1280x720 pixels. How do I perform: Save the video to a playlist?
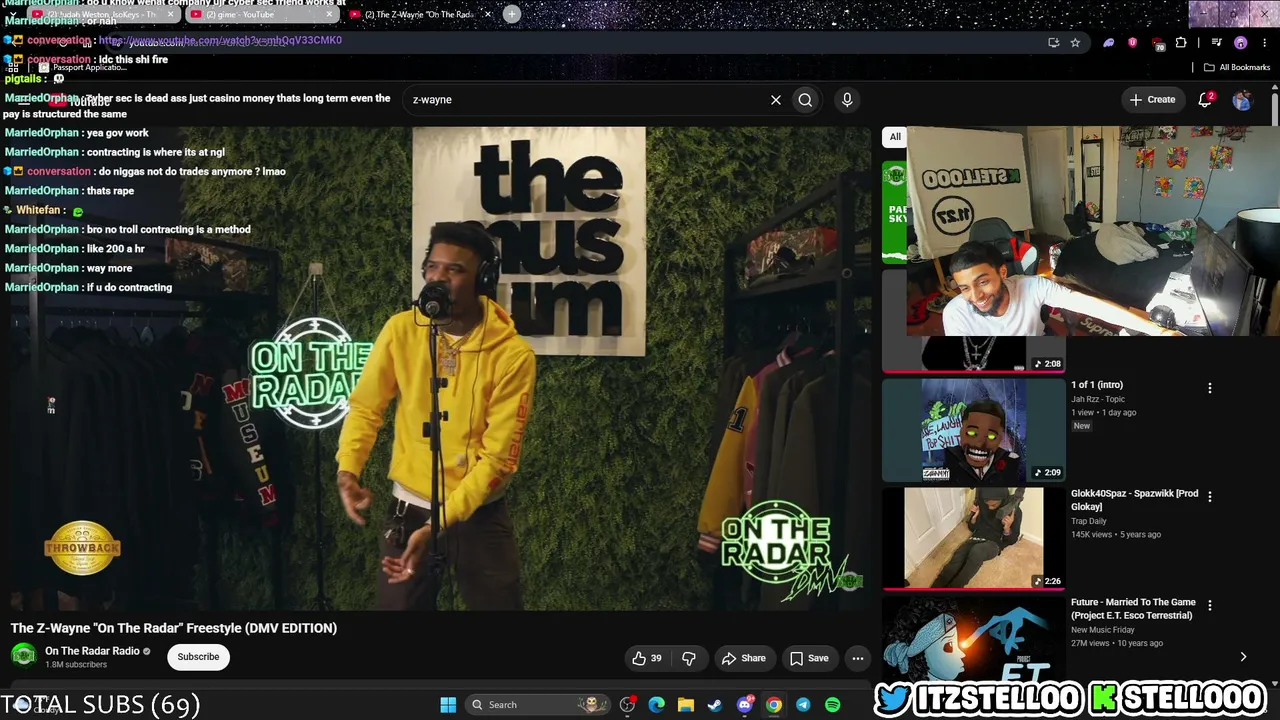tap(809, 658)
